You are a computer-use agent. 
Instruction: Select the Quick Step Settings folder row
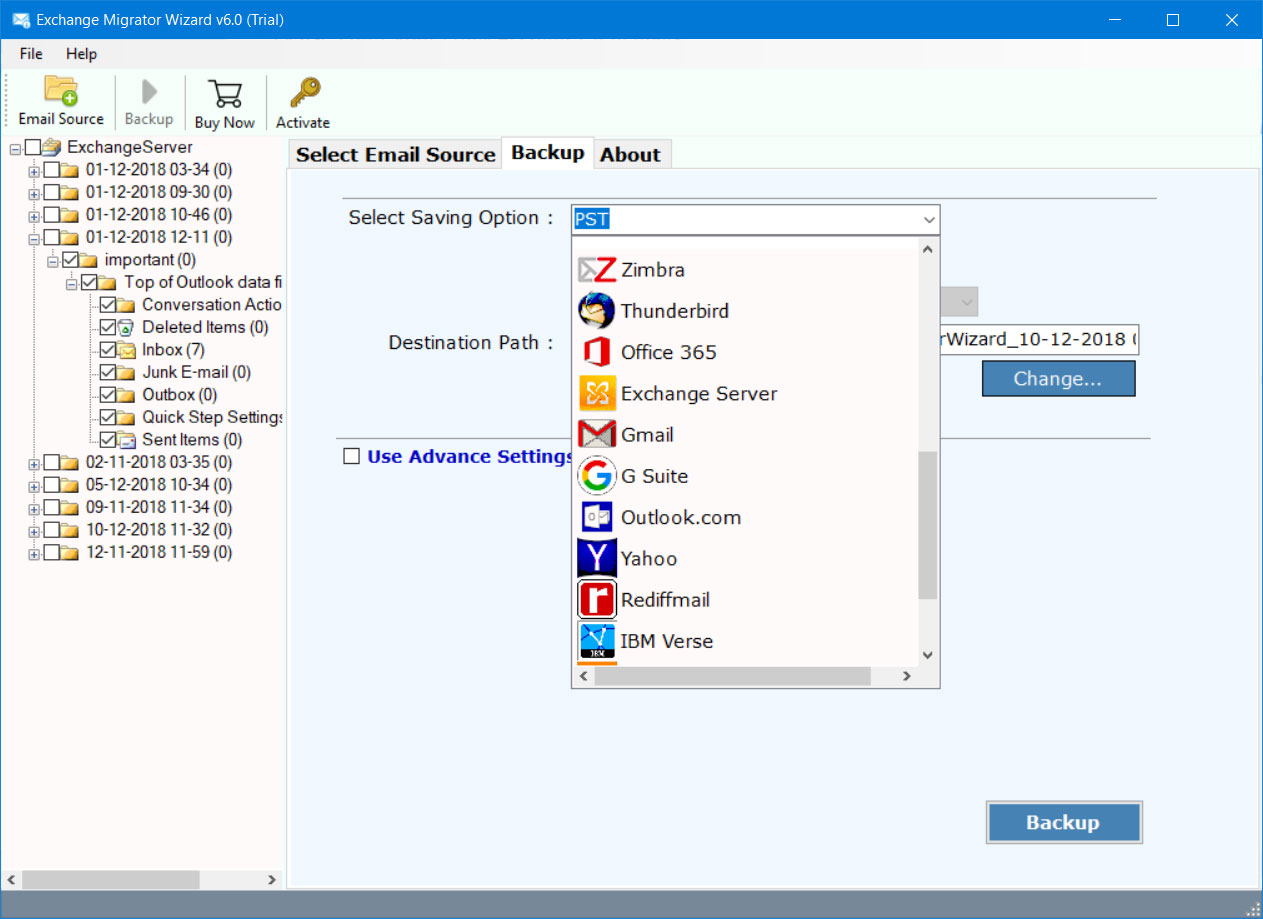tap(212, 417)
